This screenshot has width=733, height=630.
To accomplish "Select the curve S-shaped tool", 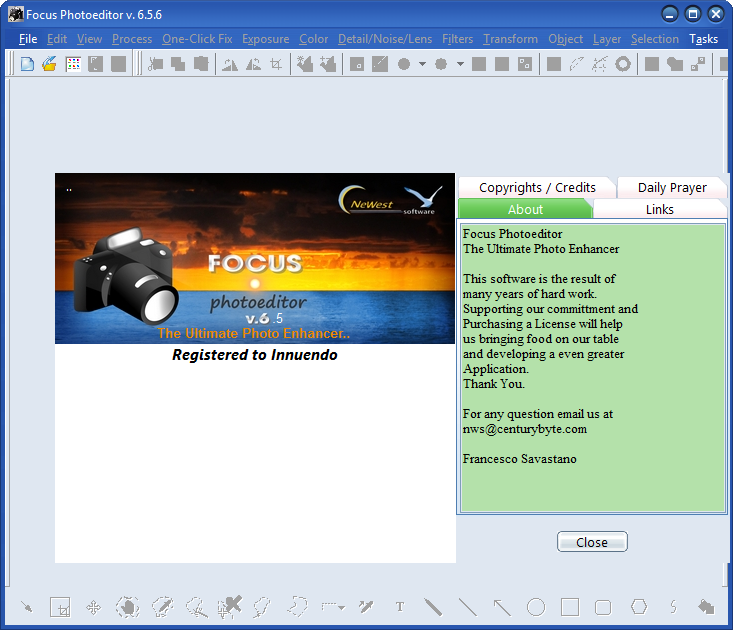I will click(673, 607).
